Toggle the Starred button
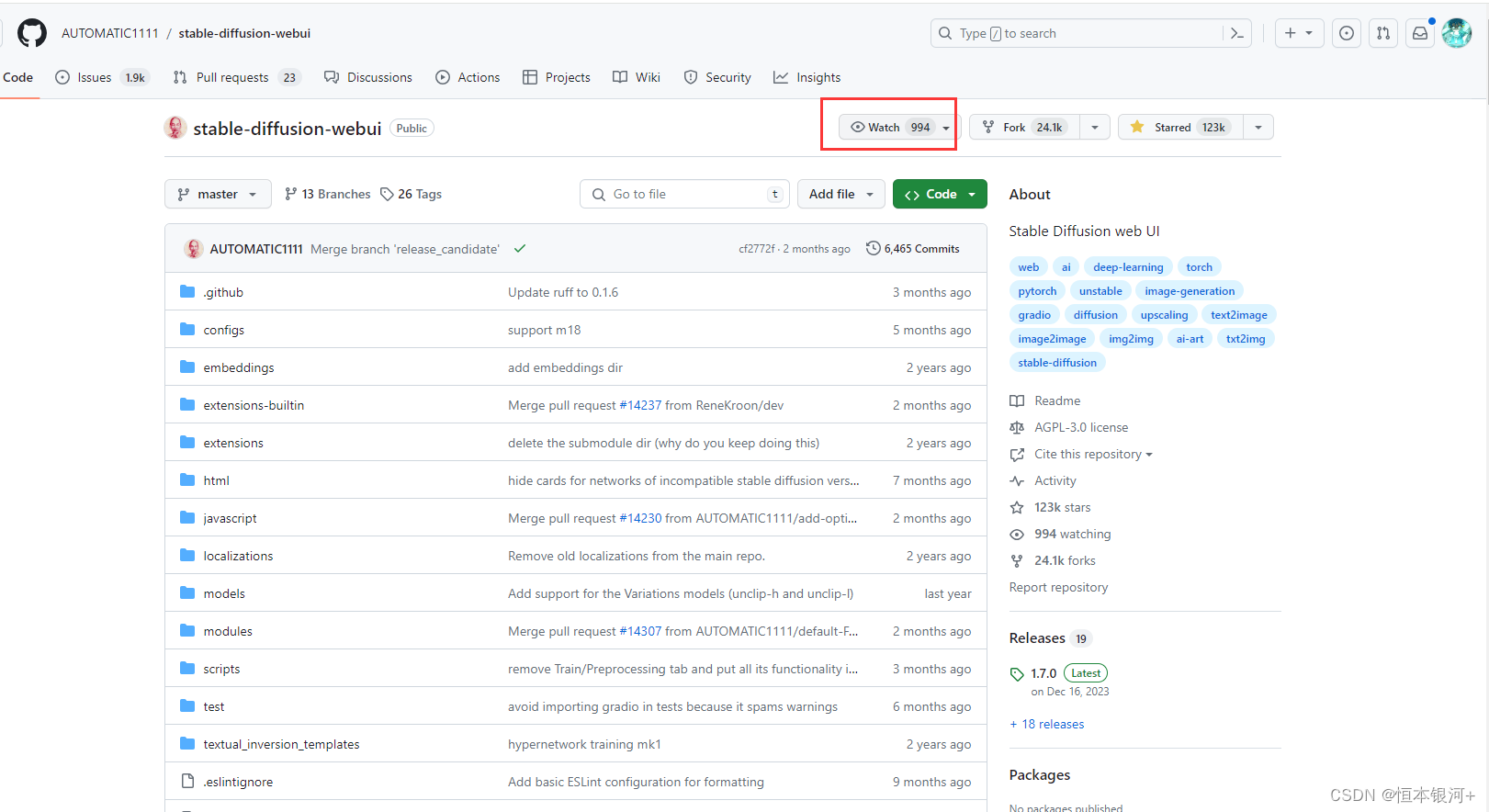1489x812 pixels. pyautogui.click(x=1181, y=127)
